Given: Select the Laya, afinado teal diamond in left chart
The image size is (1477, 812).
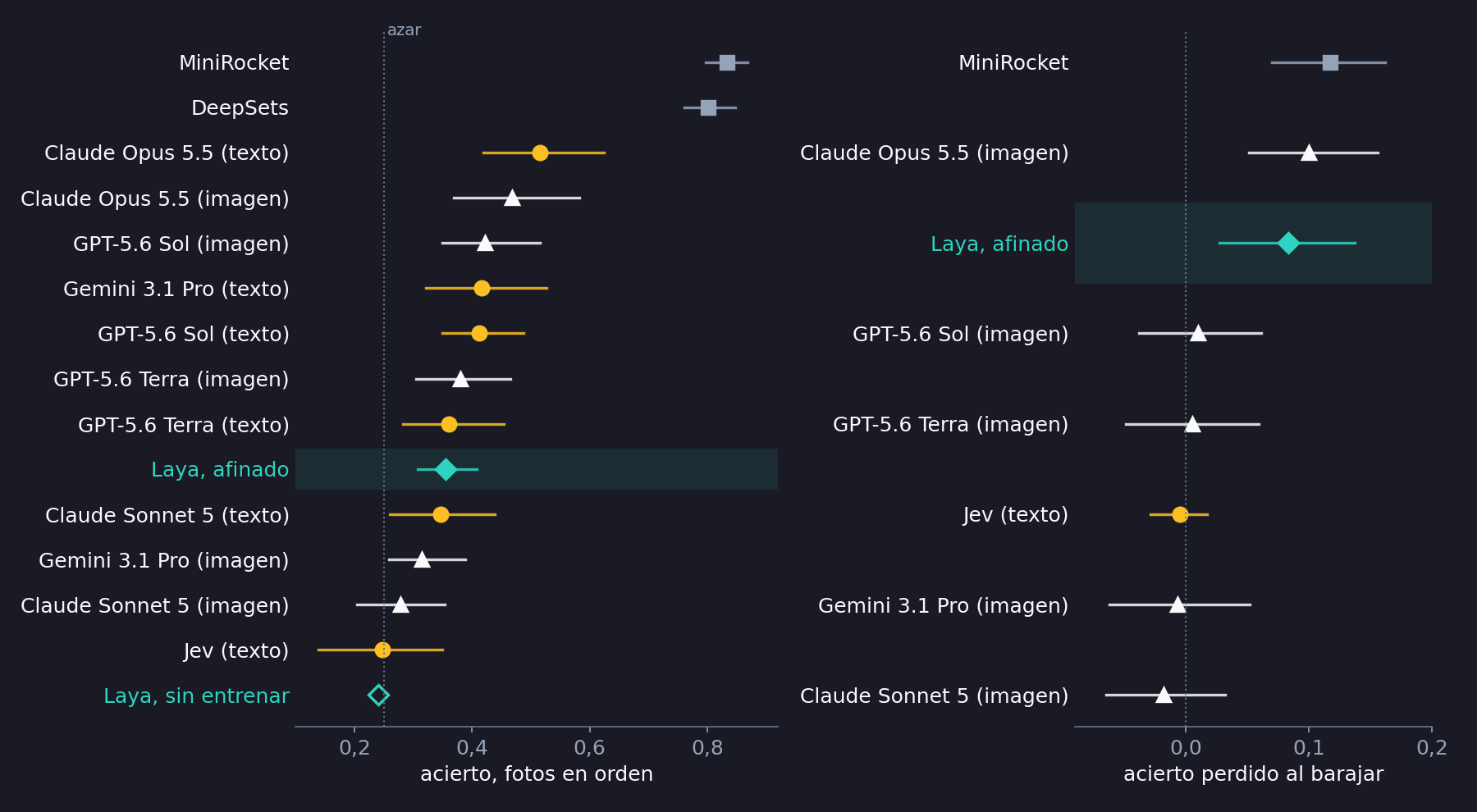Looking at the screenshot, I should (446, 469).
